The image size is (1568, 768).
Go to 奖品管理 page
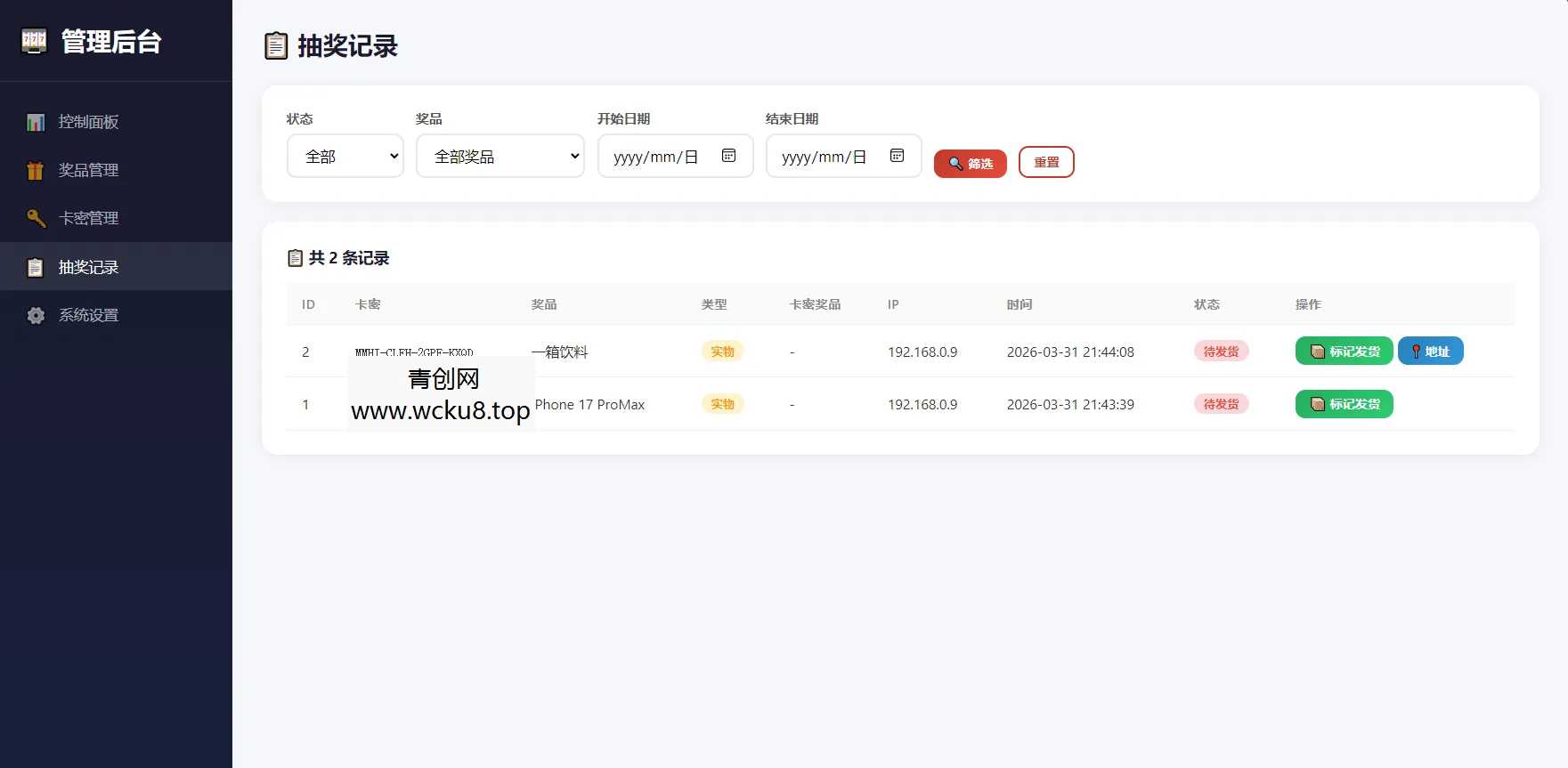(116, 170)
